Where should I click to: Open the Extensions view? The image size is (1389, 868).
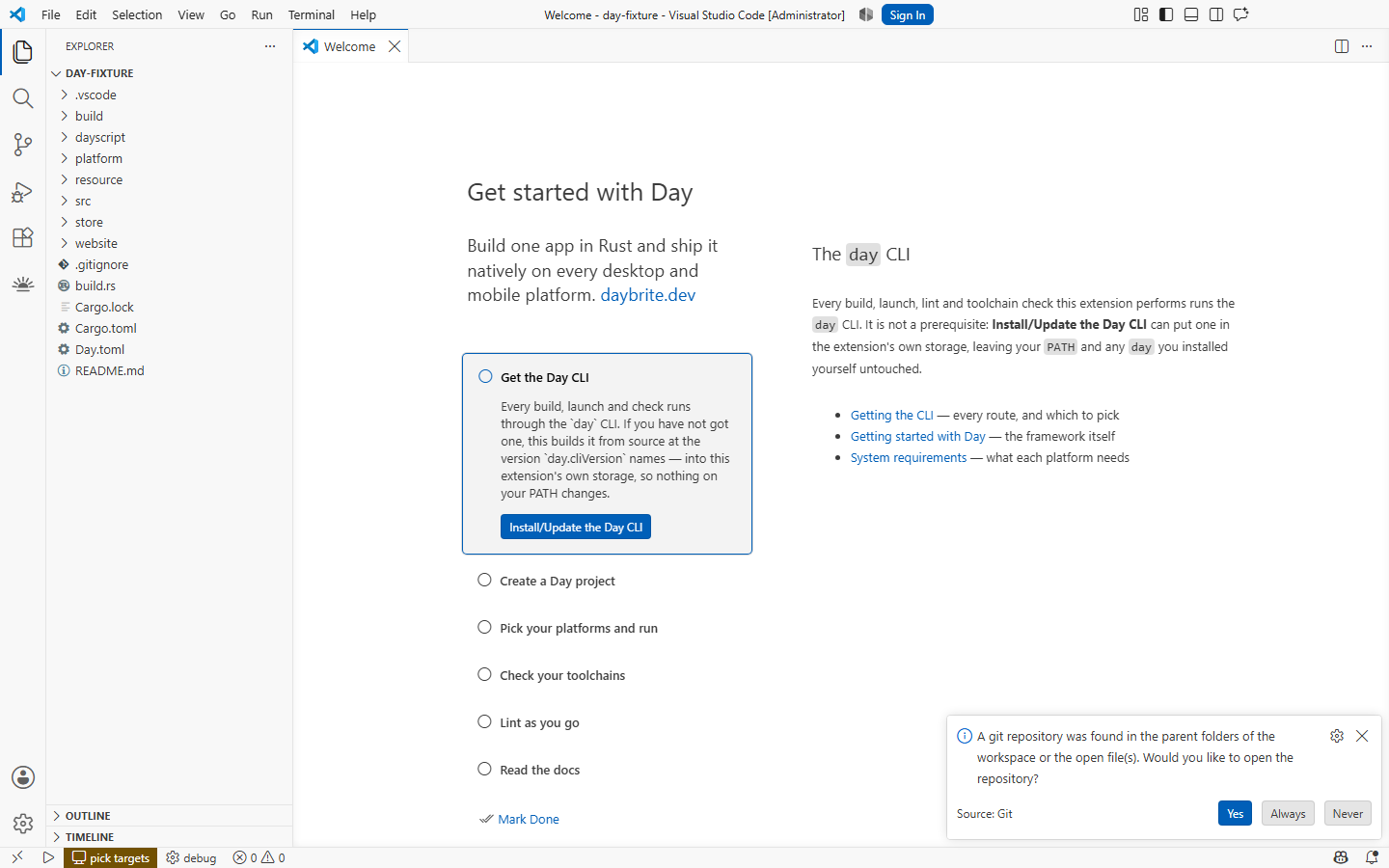[23, 237]
